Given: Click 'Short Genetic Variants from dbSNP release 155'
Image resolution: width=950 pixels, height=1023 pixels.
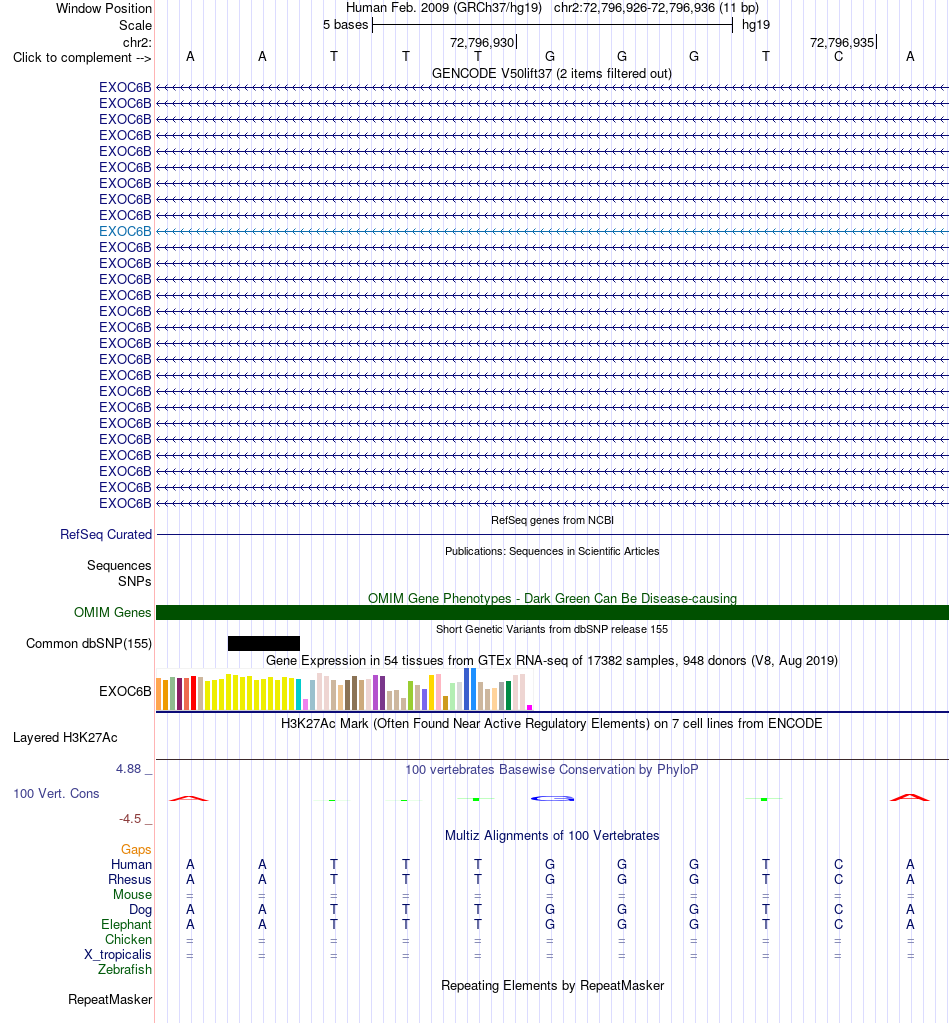Looking at the screenshot, I should coord(552,630).
